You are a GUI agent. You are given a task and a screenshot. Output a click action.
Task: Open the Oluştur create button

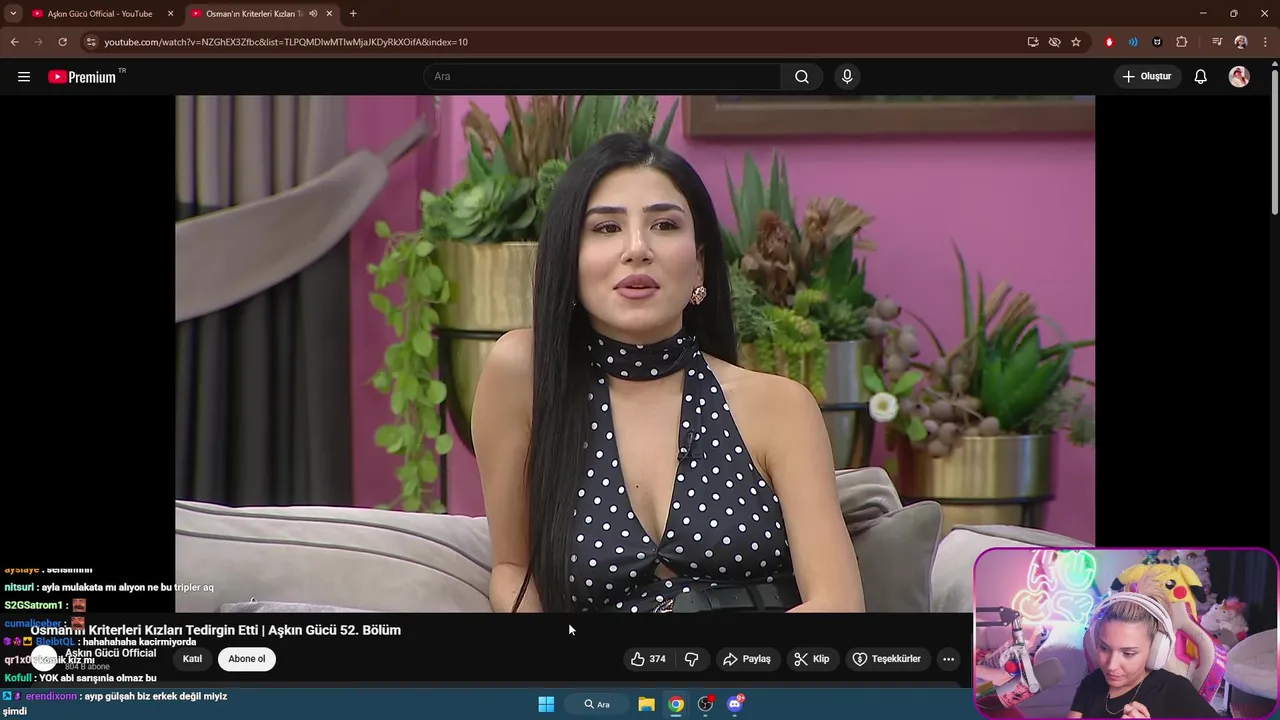click(x=1147, y=77)
